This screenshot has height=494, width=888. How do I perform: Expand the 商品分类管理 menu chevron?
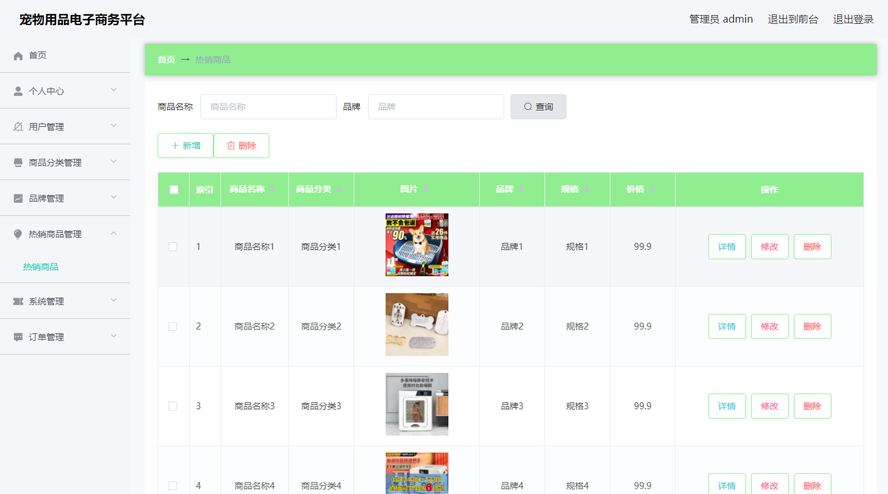coord(113,161)
